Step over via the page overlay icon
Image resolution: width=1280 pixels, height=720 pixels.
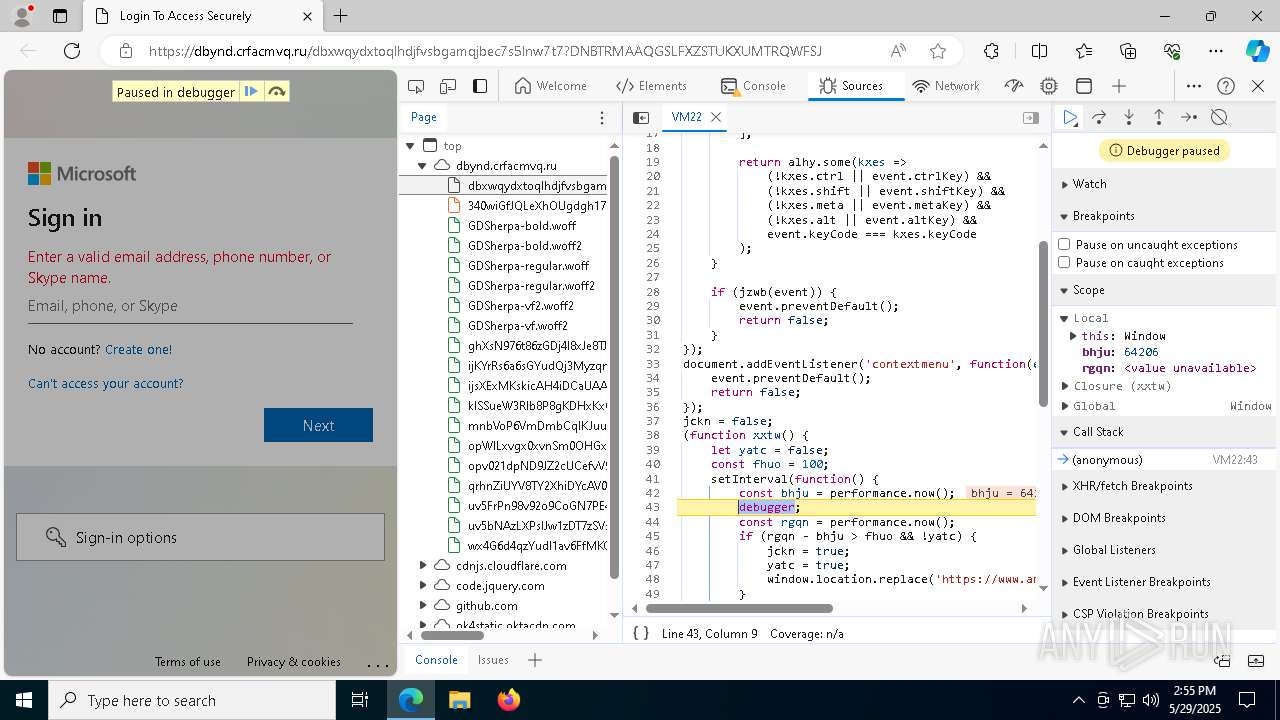(277, 91)
